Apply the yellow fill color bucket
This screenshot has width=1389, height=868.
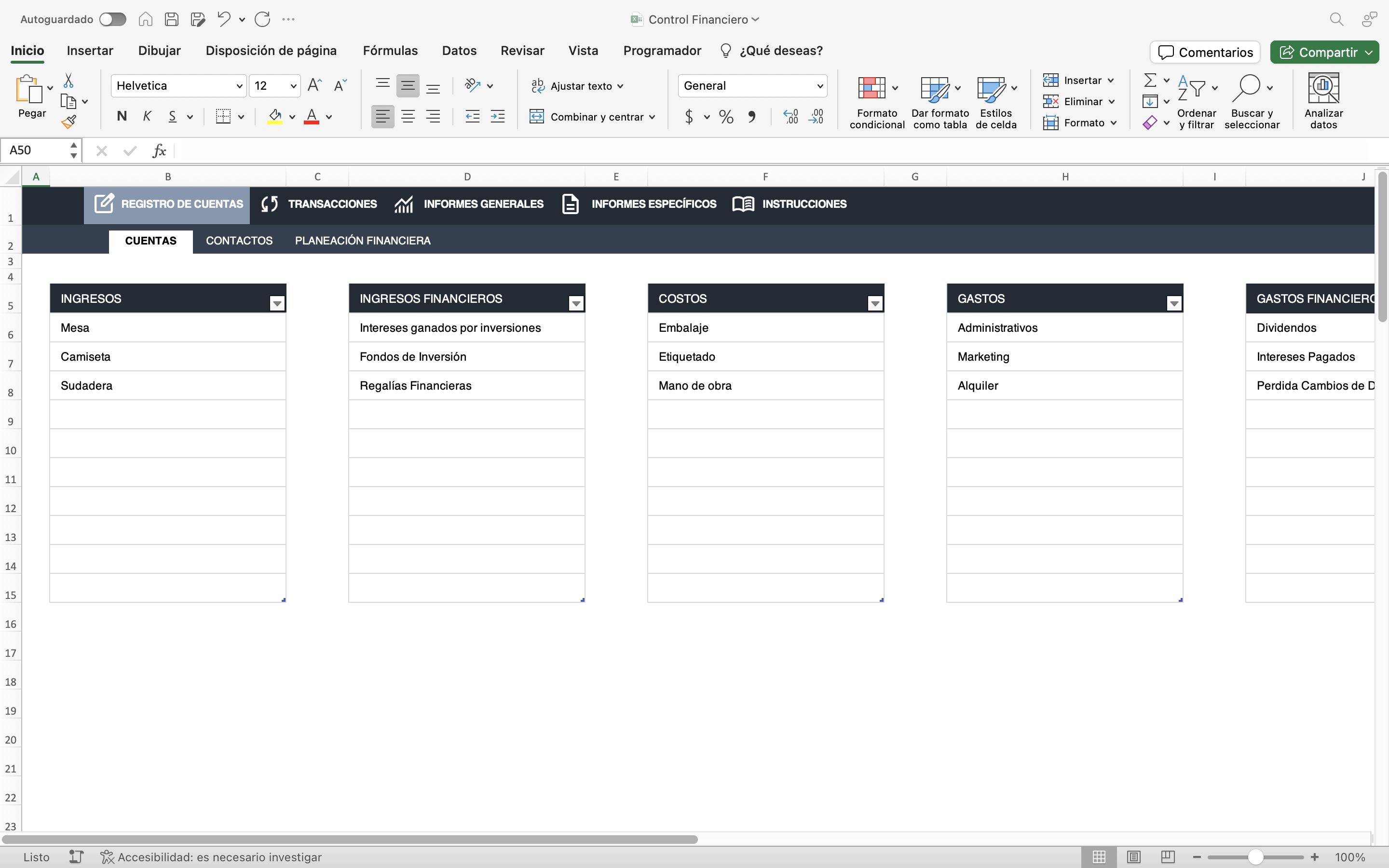pos(275,117)
